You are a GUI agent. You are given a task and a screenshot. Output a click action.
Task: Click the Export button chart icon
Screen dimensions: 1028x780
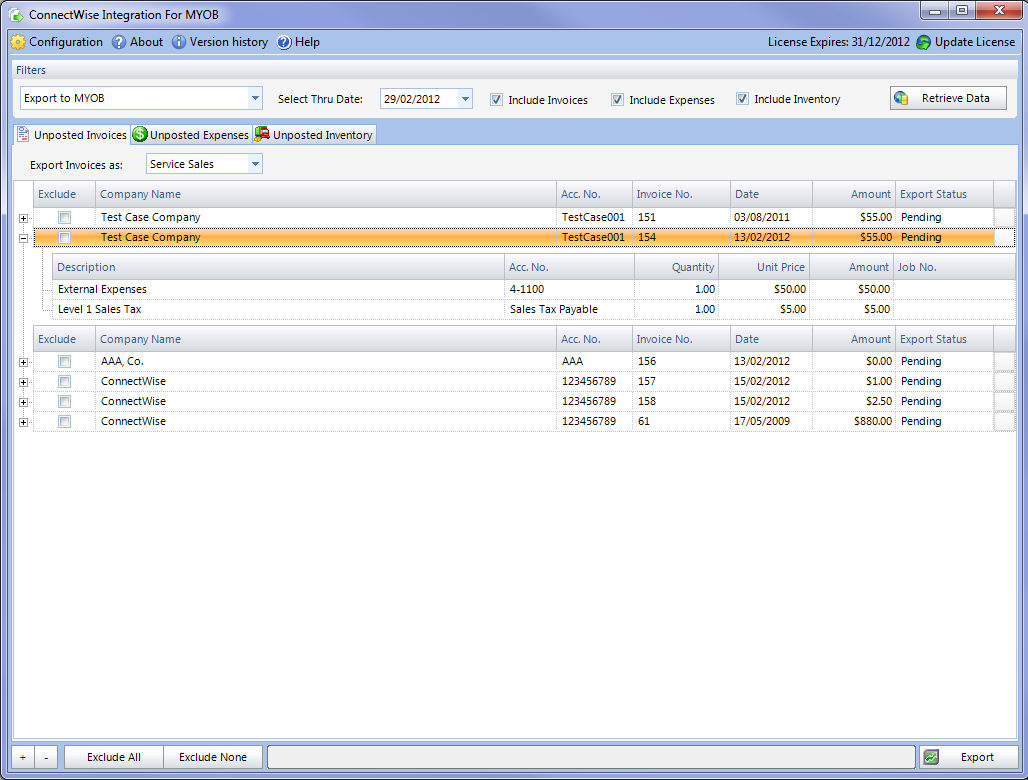pyautogui.click(x=931, y=757)
